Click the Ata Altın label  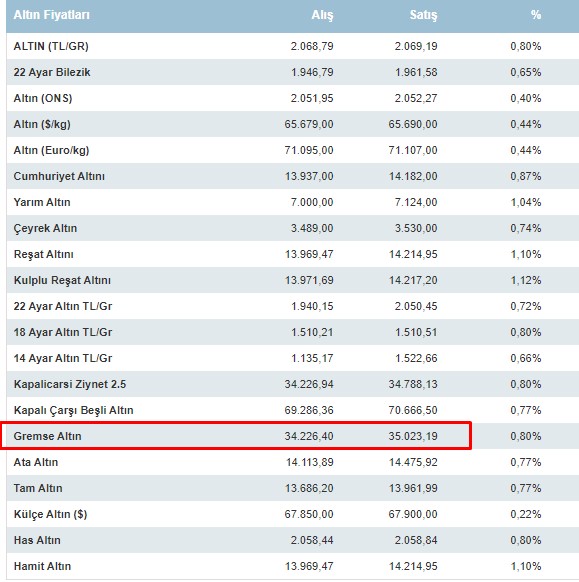pos(36,462)
